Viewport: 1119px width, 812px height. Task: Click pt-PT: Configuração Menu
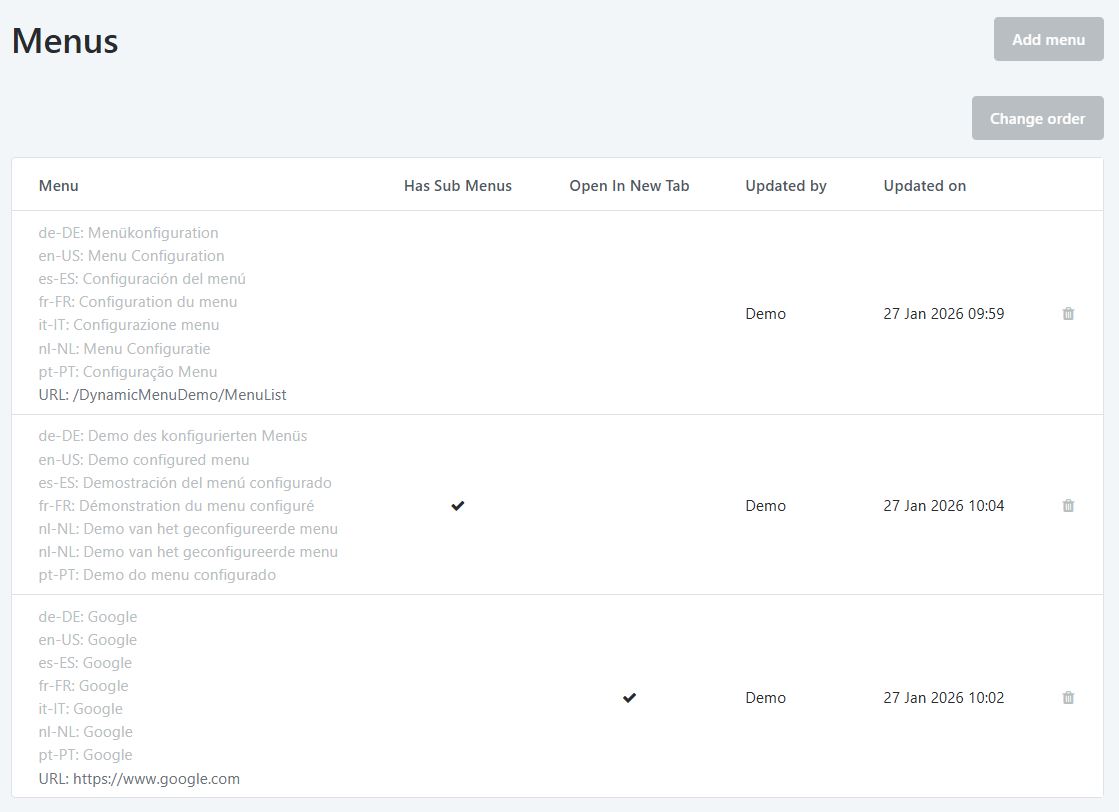click(128, 371)
